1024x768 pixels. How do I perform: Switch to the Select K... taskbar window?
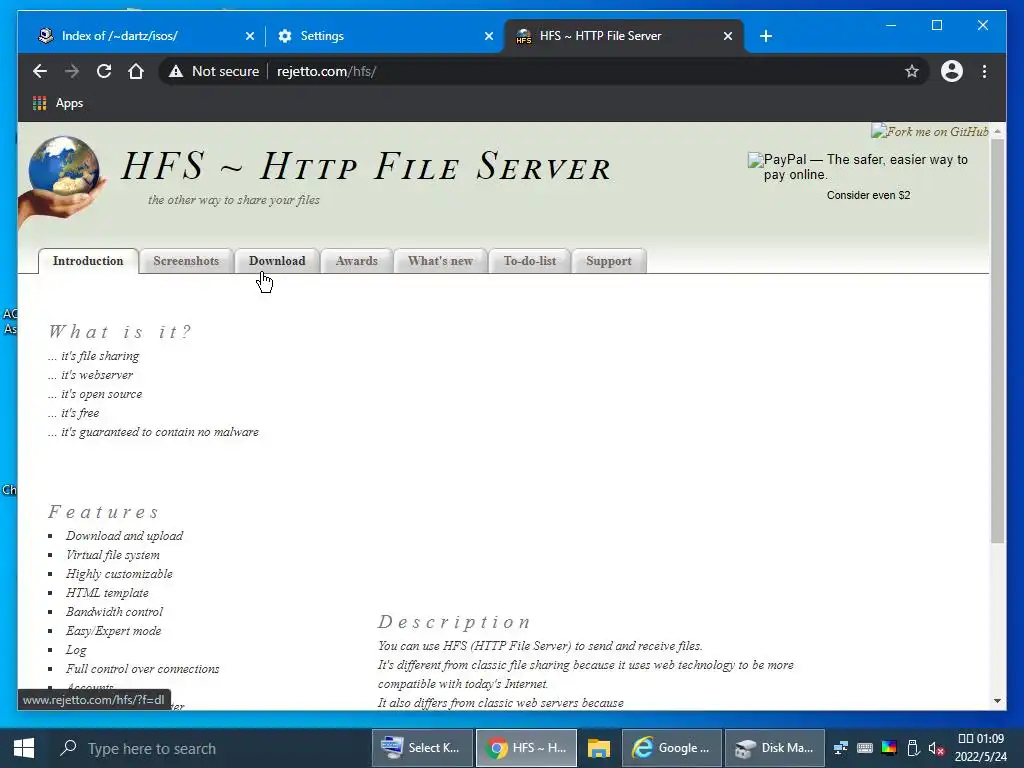422,748
